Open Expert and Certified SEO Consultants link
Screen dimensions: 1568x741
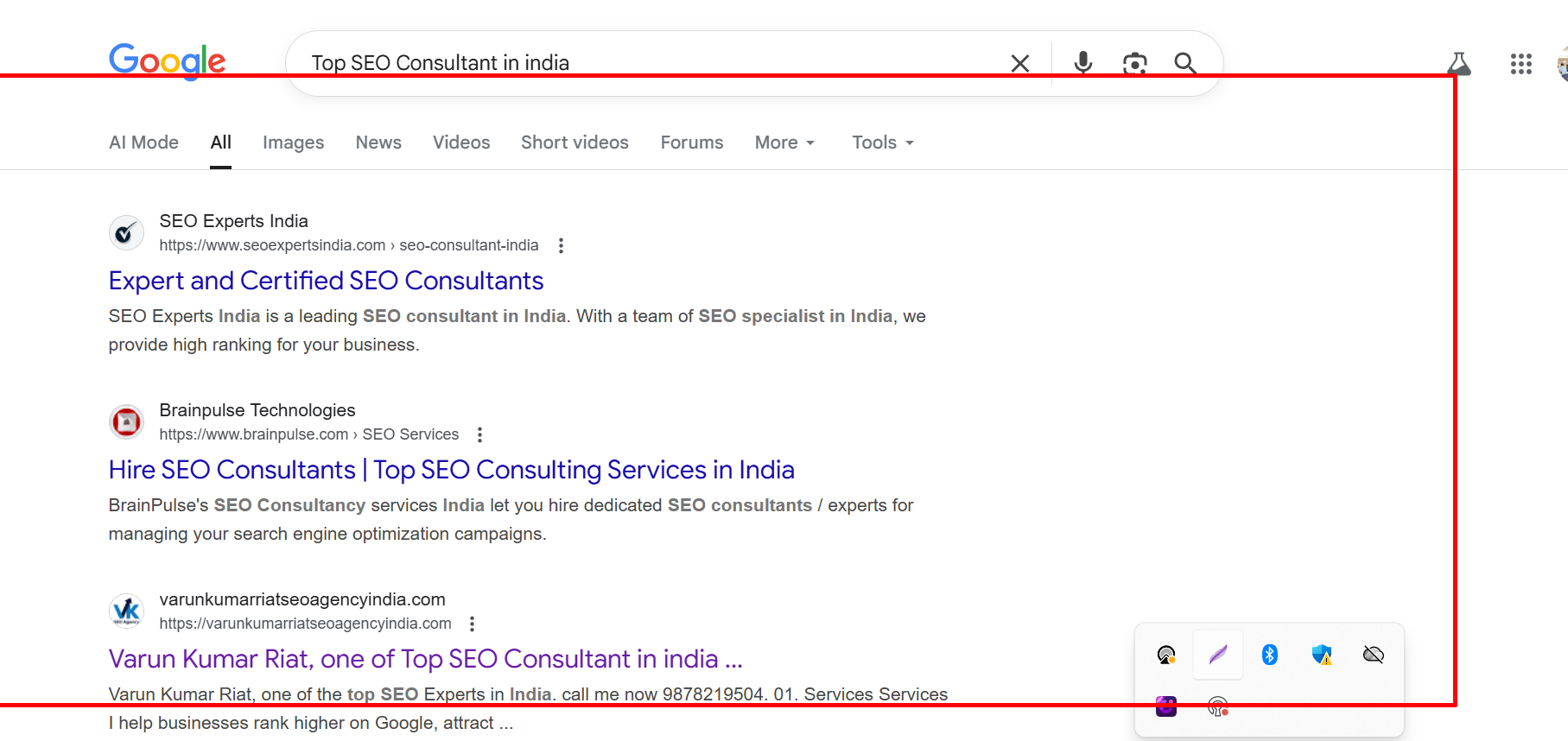[326, 281]
